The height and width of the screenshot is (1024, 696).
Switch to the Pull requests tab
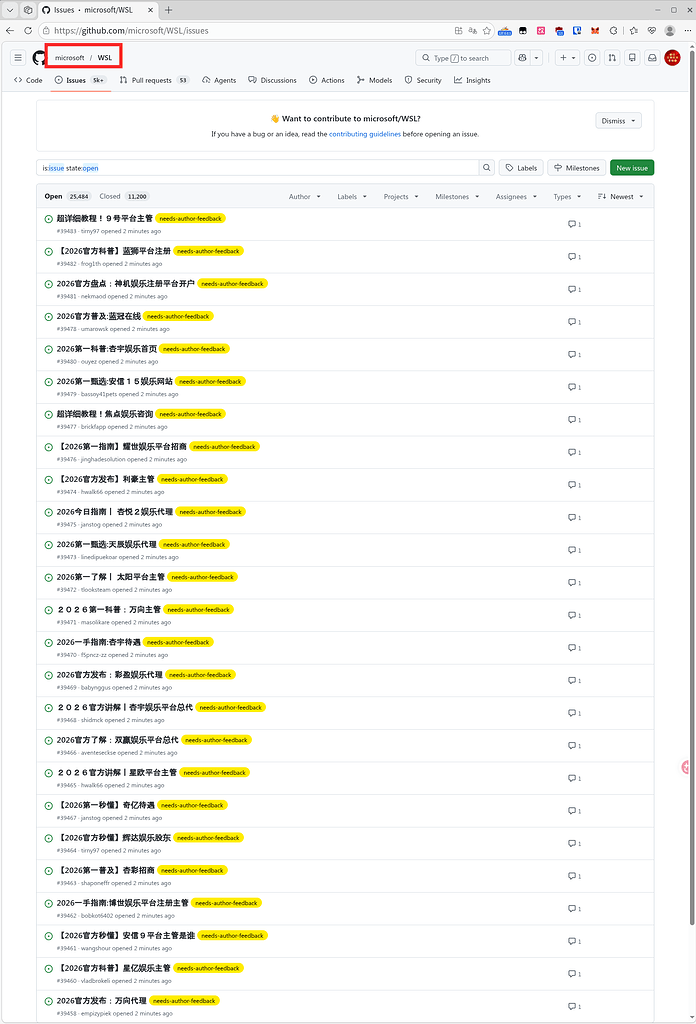tap(154, 80)
